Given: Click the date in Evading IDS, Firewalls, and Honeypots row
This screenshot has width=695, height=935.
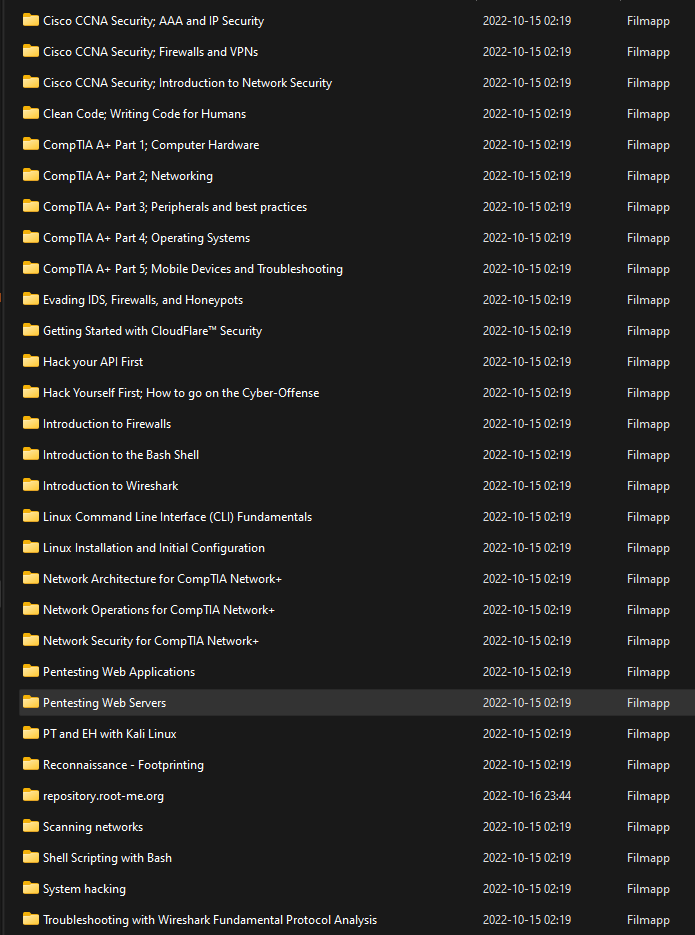Looking at the screenshot, I should click(527, 300).
